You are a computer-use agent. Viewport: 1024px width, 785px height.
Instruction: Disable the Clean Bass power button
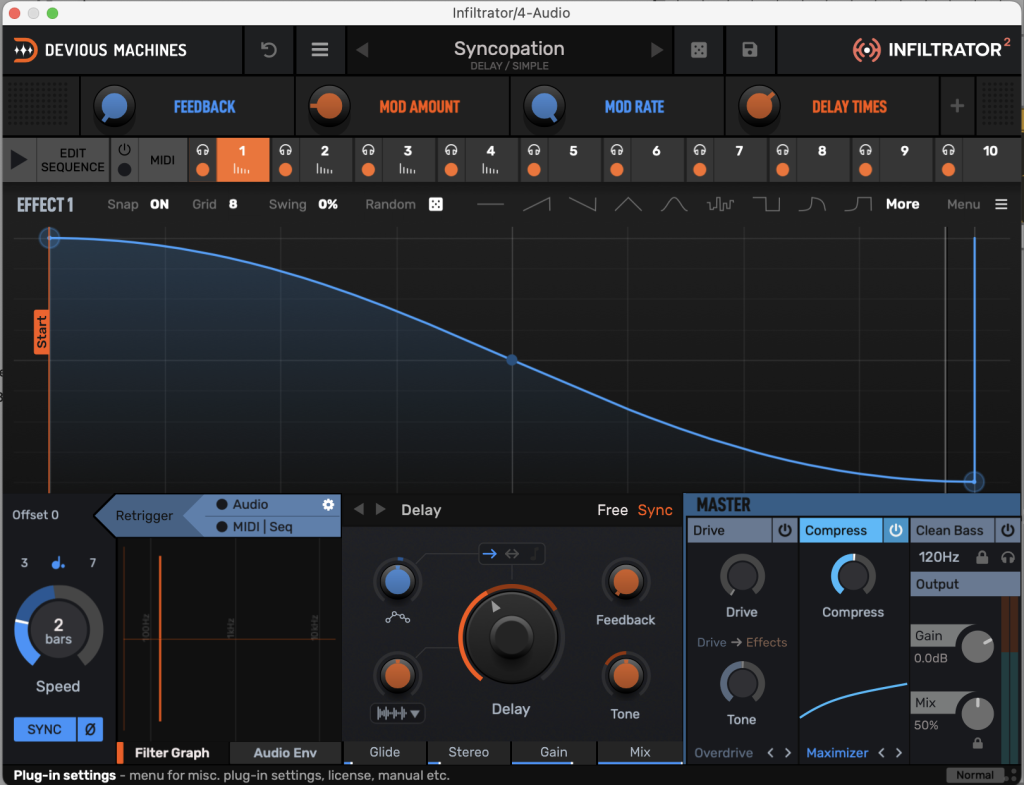click(1008, 531)
